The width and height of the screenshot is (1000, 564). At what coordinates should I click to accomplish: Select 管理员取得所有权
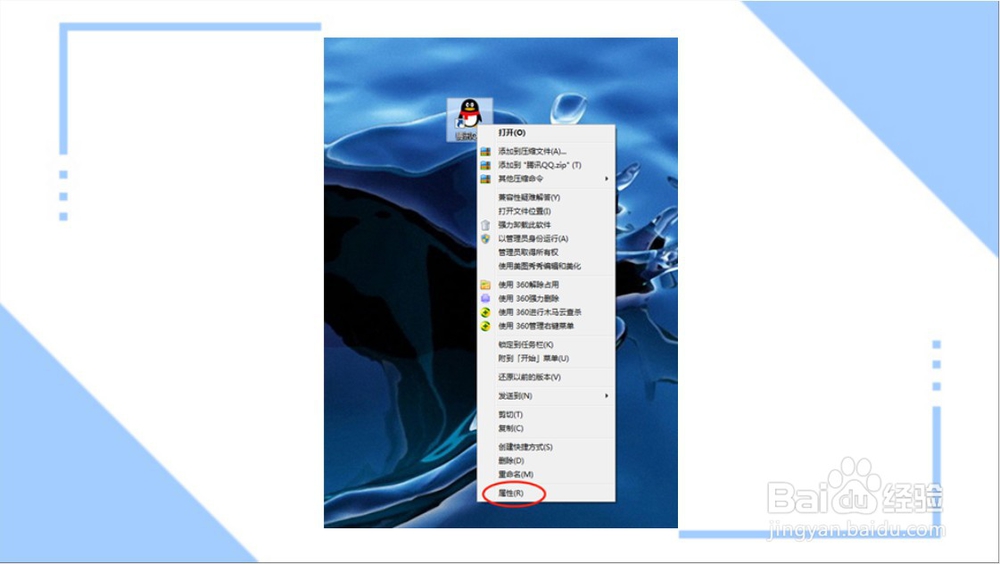[x=547, y=253]
